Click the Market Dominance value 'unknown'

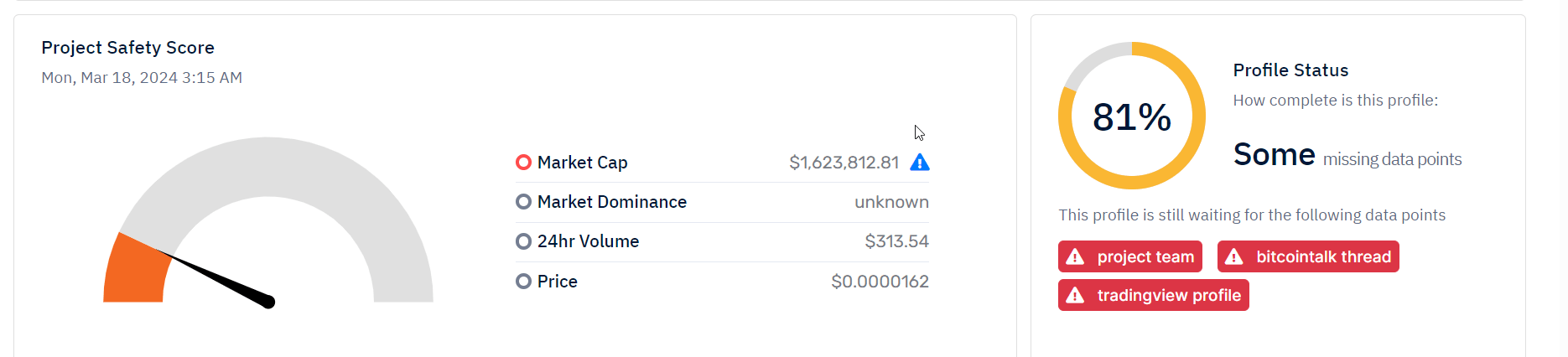click(891, 202)
